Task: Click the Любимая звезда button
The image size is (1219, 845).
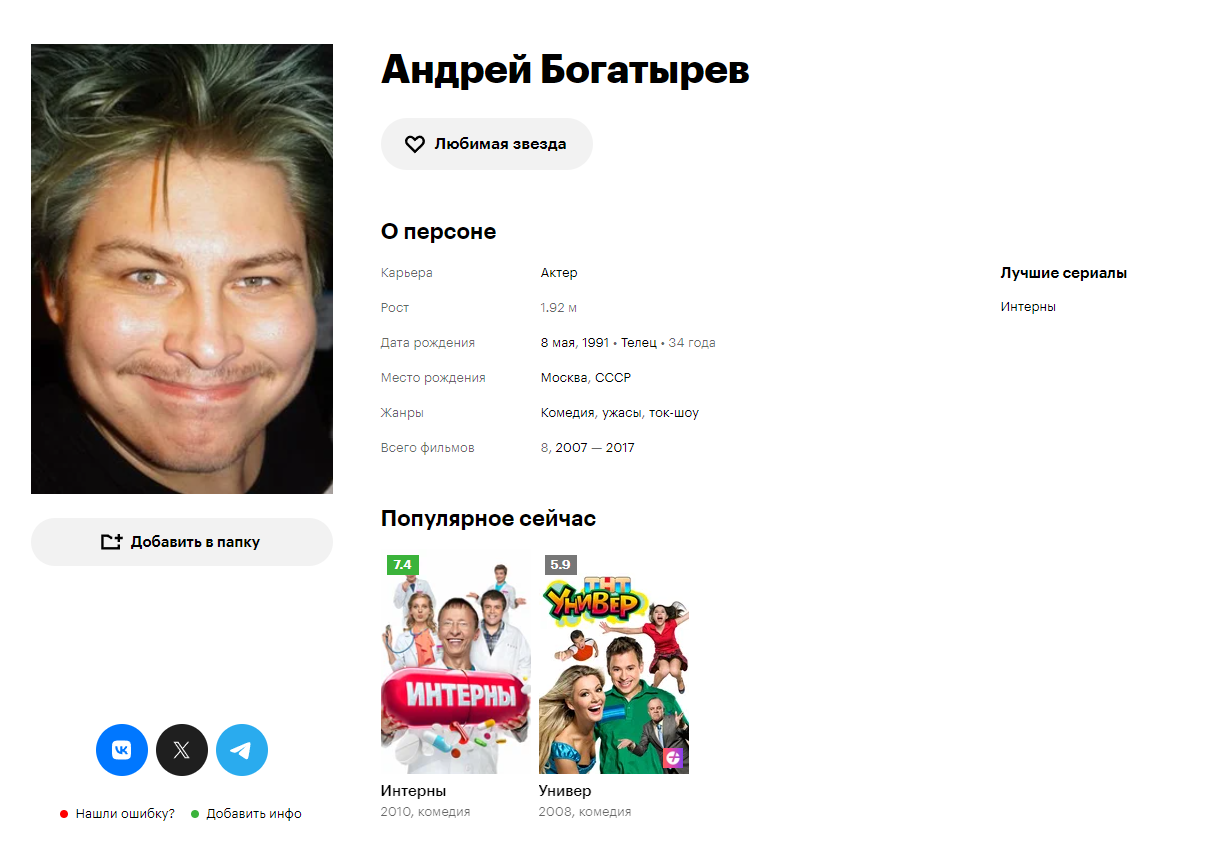Action: [x=487, y=144]
